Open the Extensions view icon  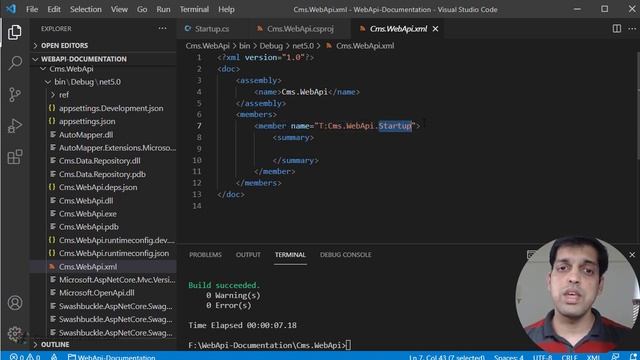pos(15,157)
